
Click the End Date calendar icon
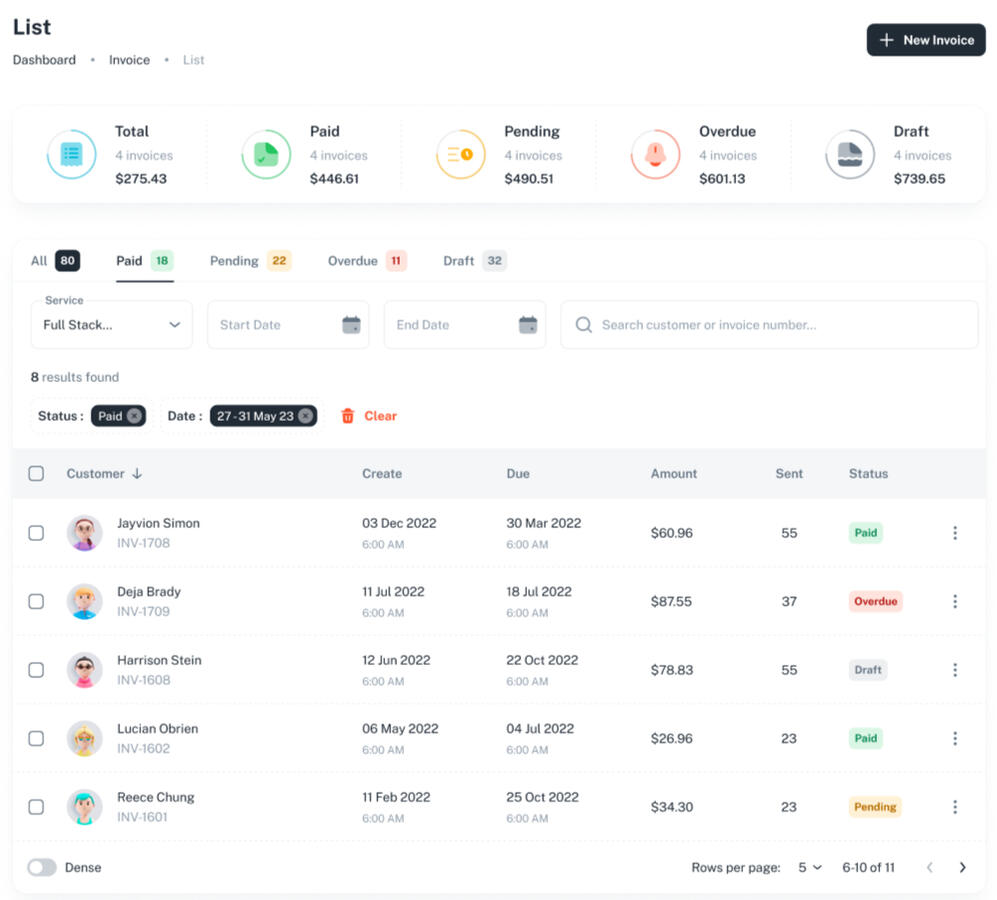tap(528, 325)
